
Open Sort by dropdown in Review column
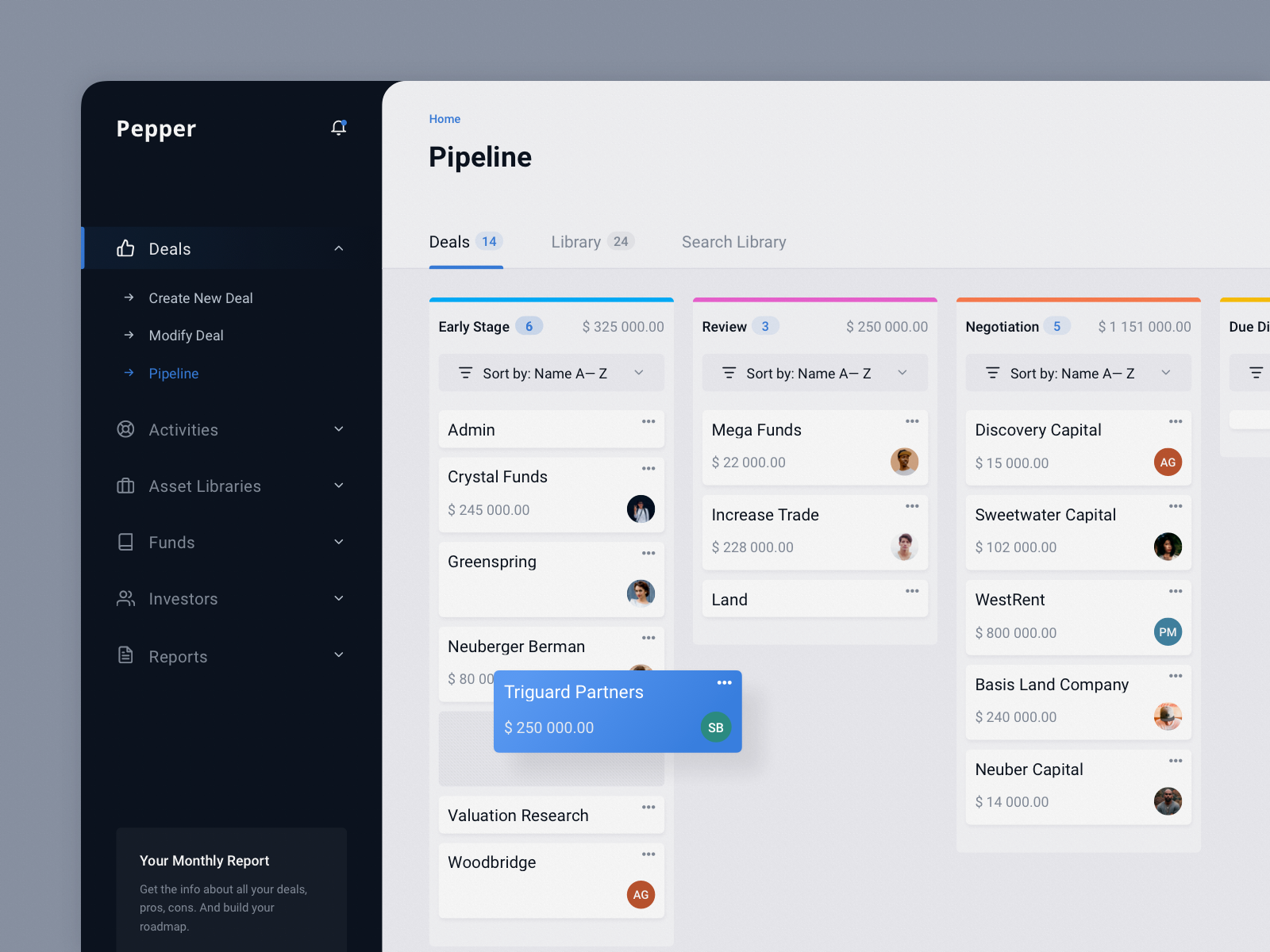pos(814,373)
